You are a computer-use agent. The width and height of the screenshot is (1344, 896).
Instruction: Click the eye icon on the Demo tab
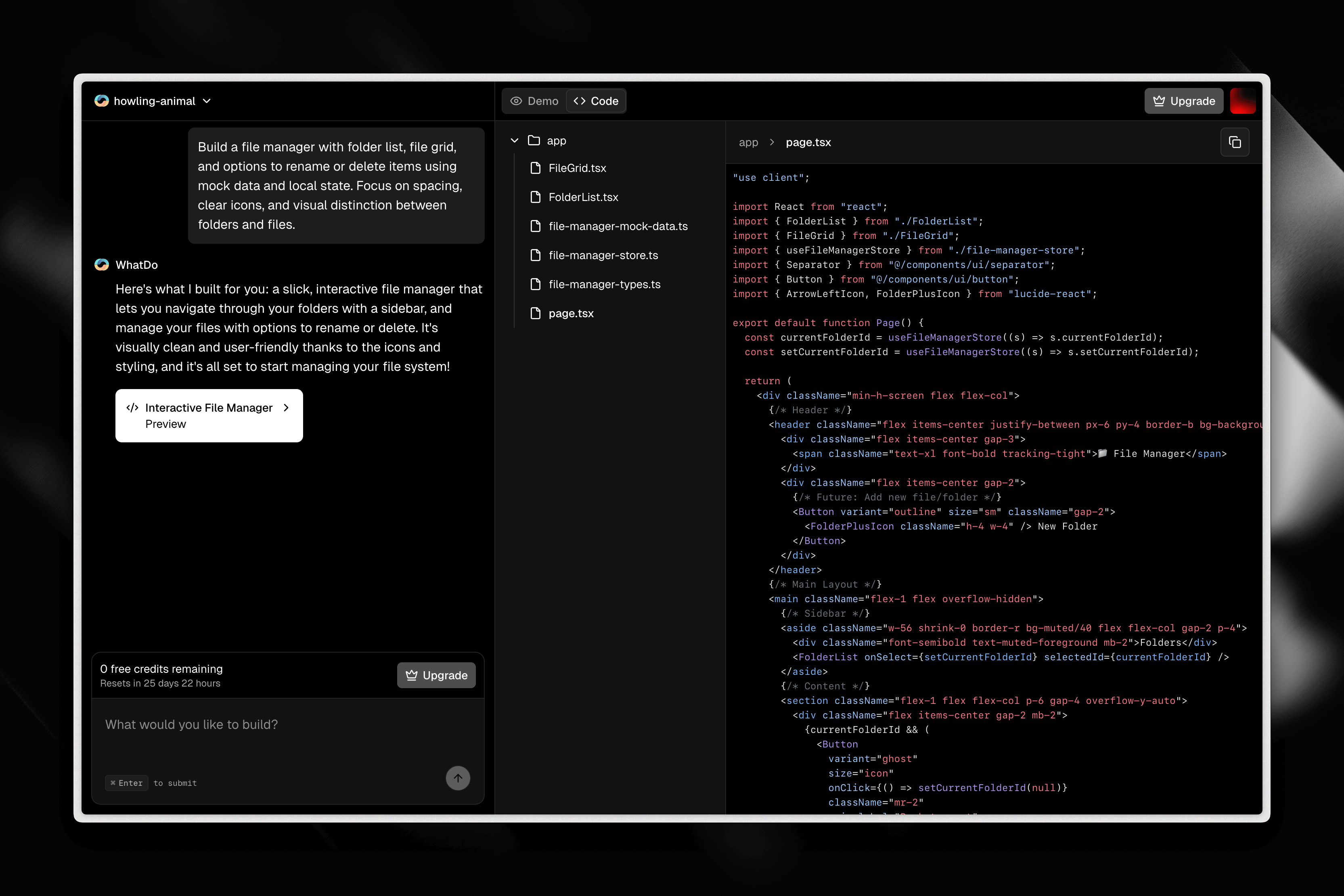516,101
